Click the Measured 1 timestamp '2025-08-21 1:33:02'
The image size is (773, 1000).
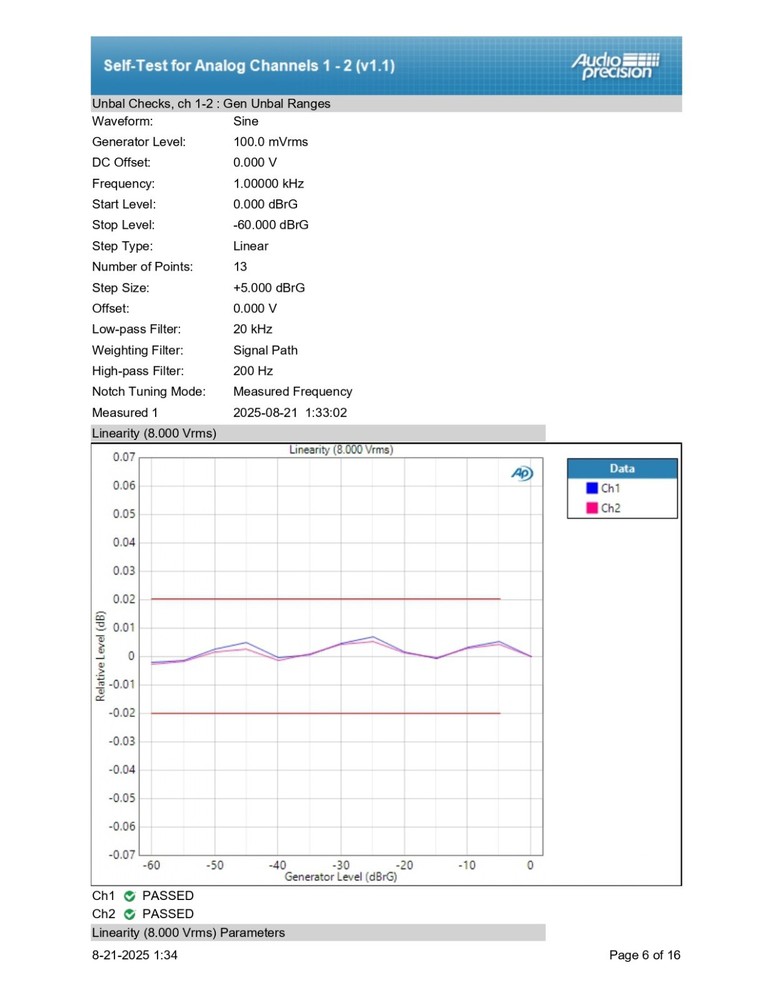(x=290, y=413)
